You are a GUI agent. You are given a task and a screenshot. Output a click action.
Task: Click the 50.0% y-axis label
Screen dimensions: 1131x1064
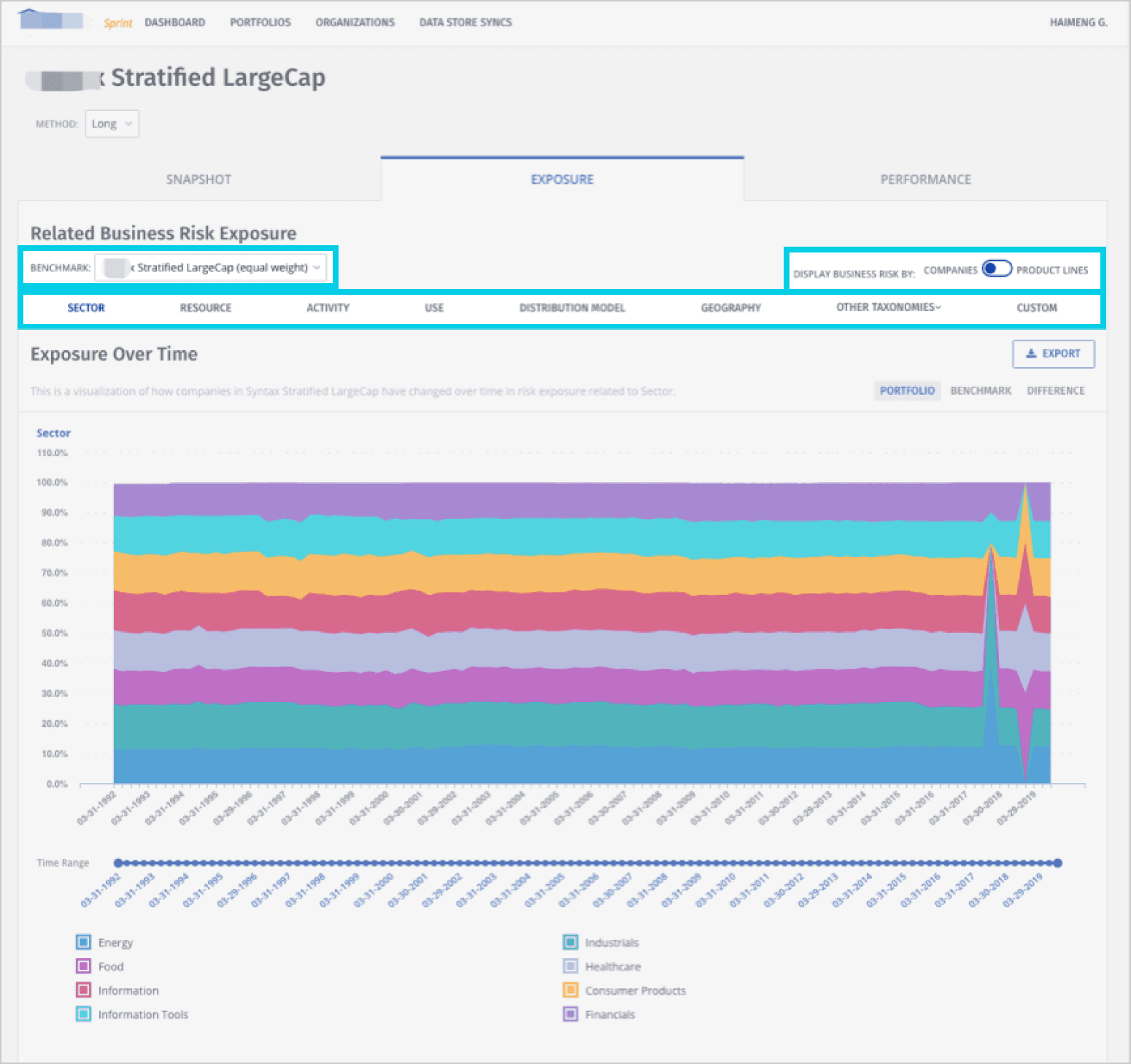54,633
